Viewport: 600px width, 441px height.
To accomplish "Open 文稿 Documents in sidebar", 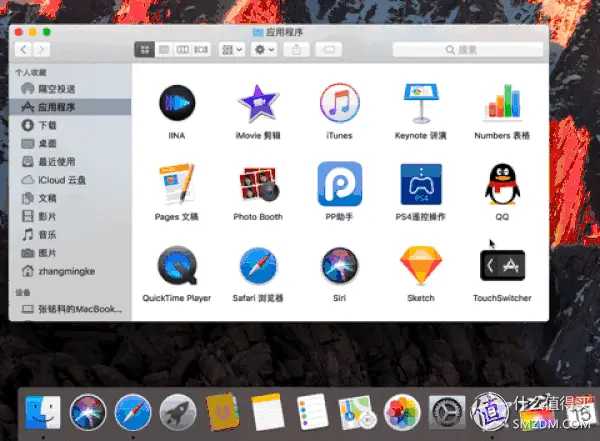I will tap(70, 198).
